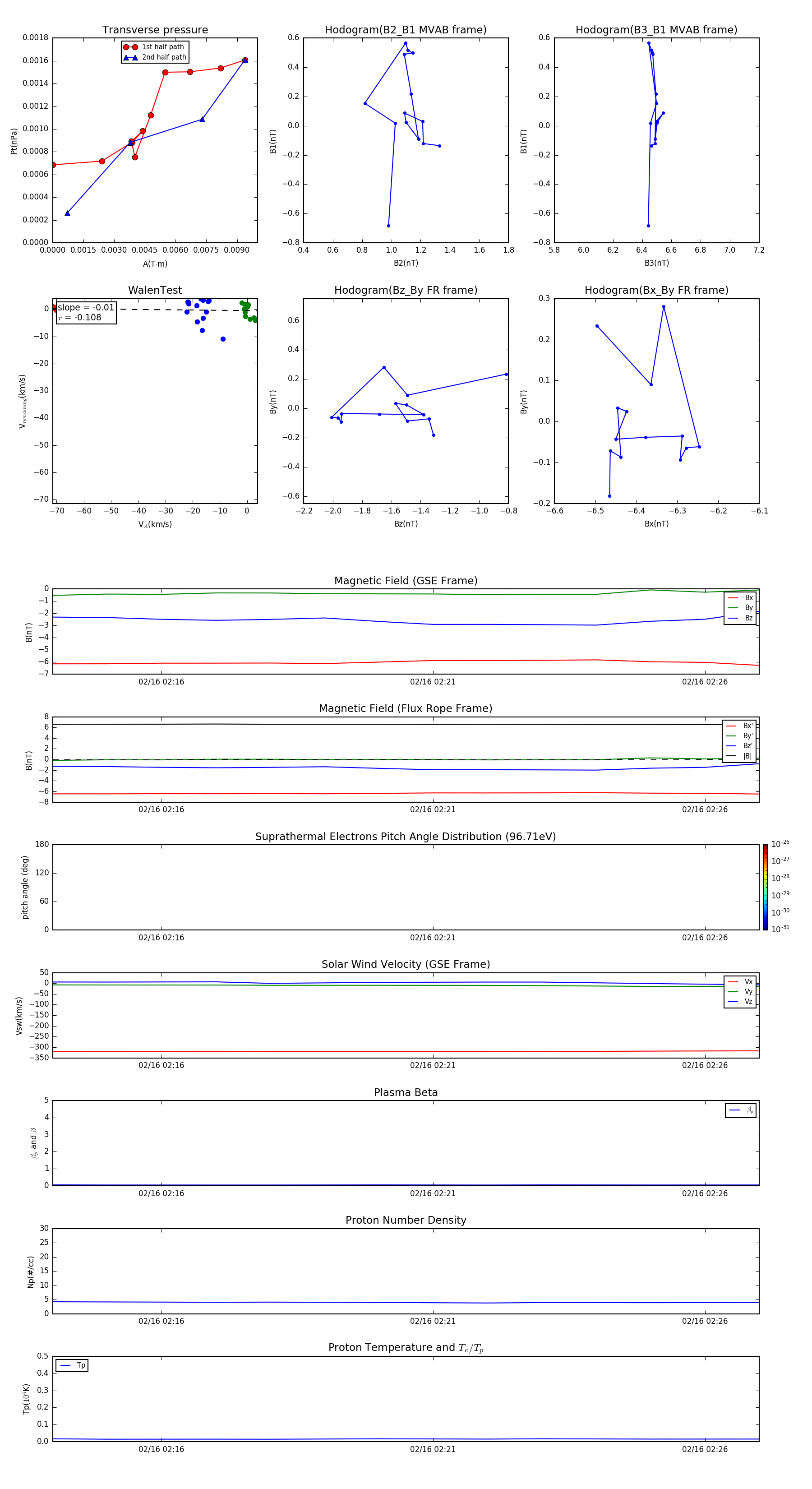Click the 10^-31 colorbar tick label
Image resolution: width=812 pixels, height=1489 pixels.
[x=780, y=929]
